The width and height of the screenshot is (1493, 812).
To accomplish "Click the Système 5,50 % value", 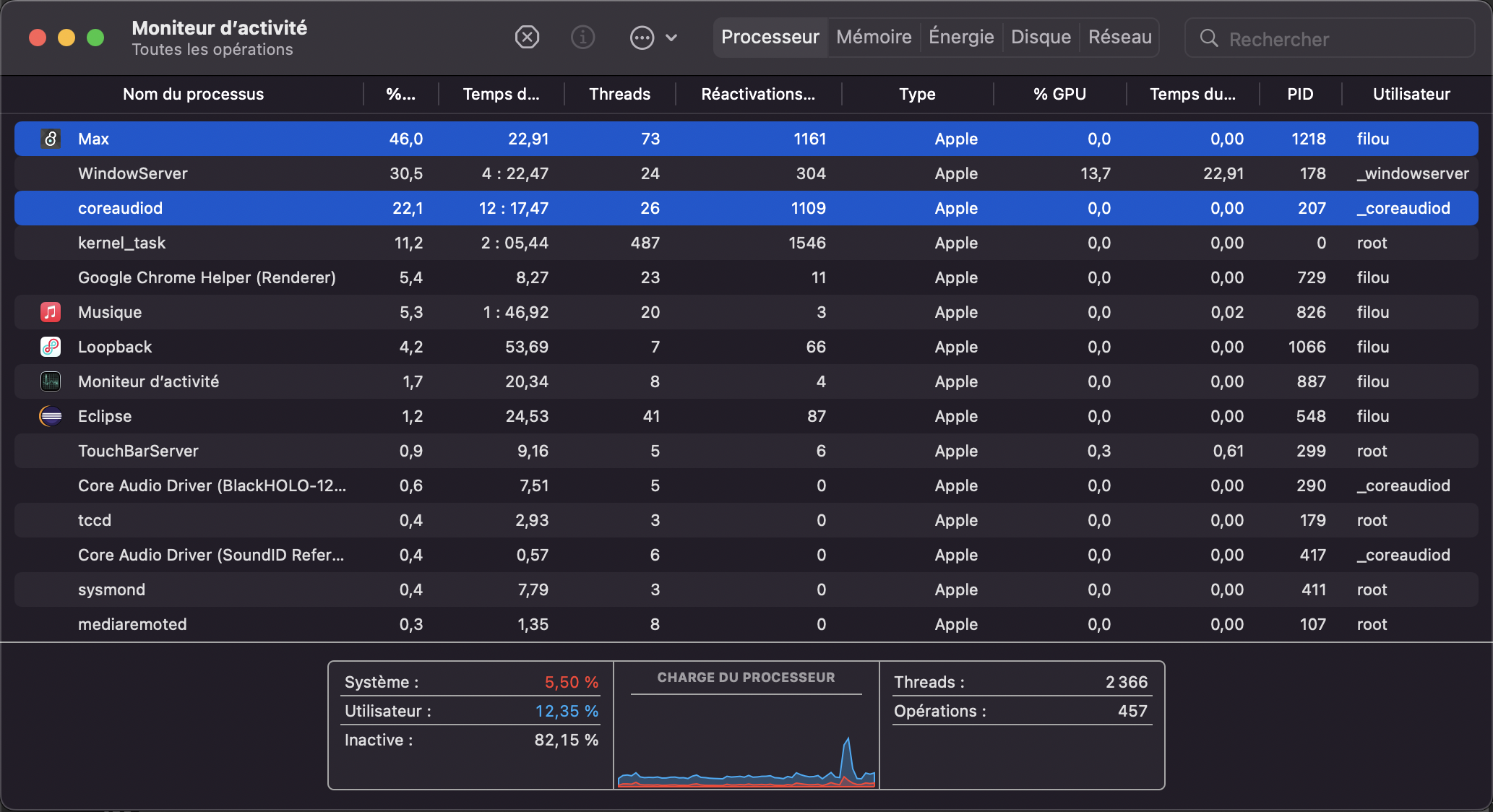I will (x=572, y=682).
